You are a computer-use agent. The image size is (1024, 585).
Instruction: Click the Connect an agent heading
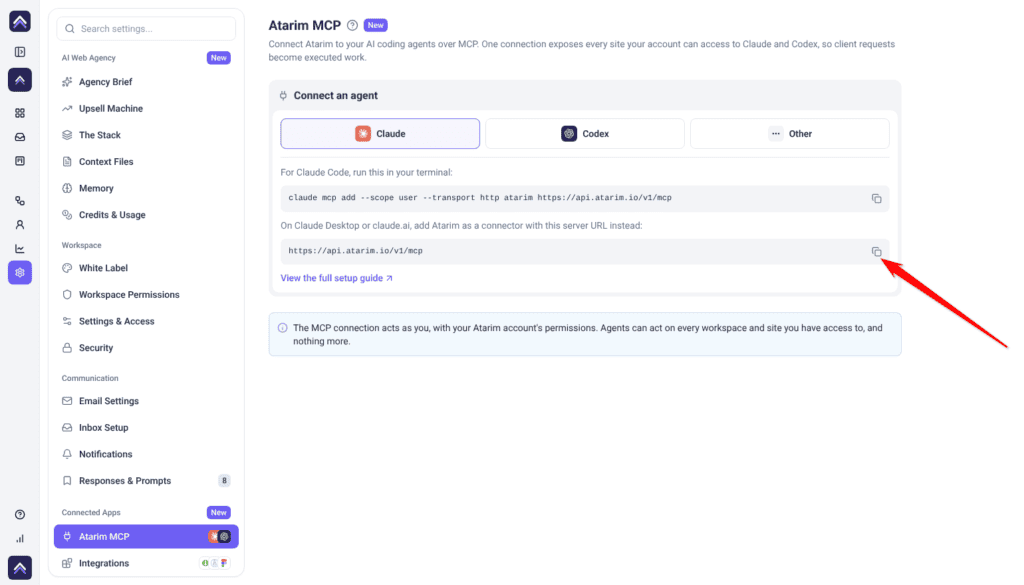[x=336, y=95]
